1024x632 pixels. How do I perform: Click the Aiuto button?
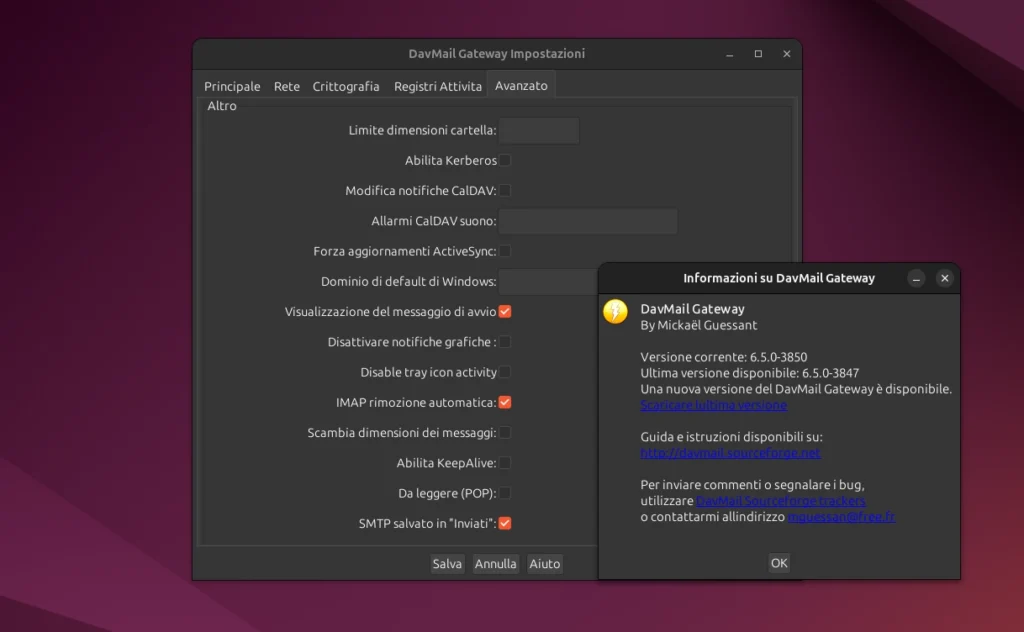544,563
